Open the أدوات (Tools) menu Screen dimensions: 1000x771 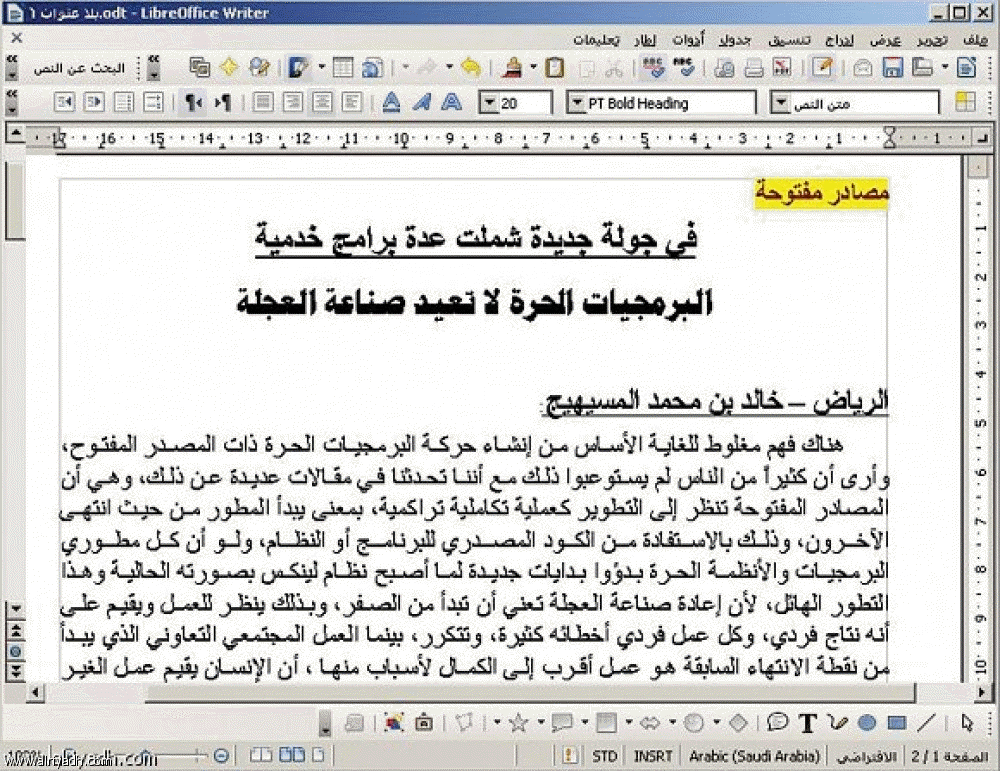[688, 40]
